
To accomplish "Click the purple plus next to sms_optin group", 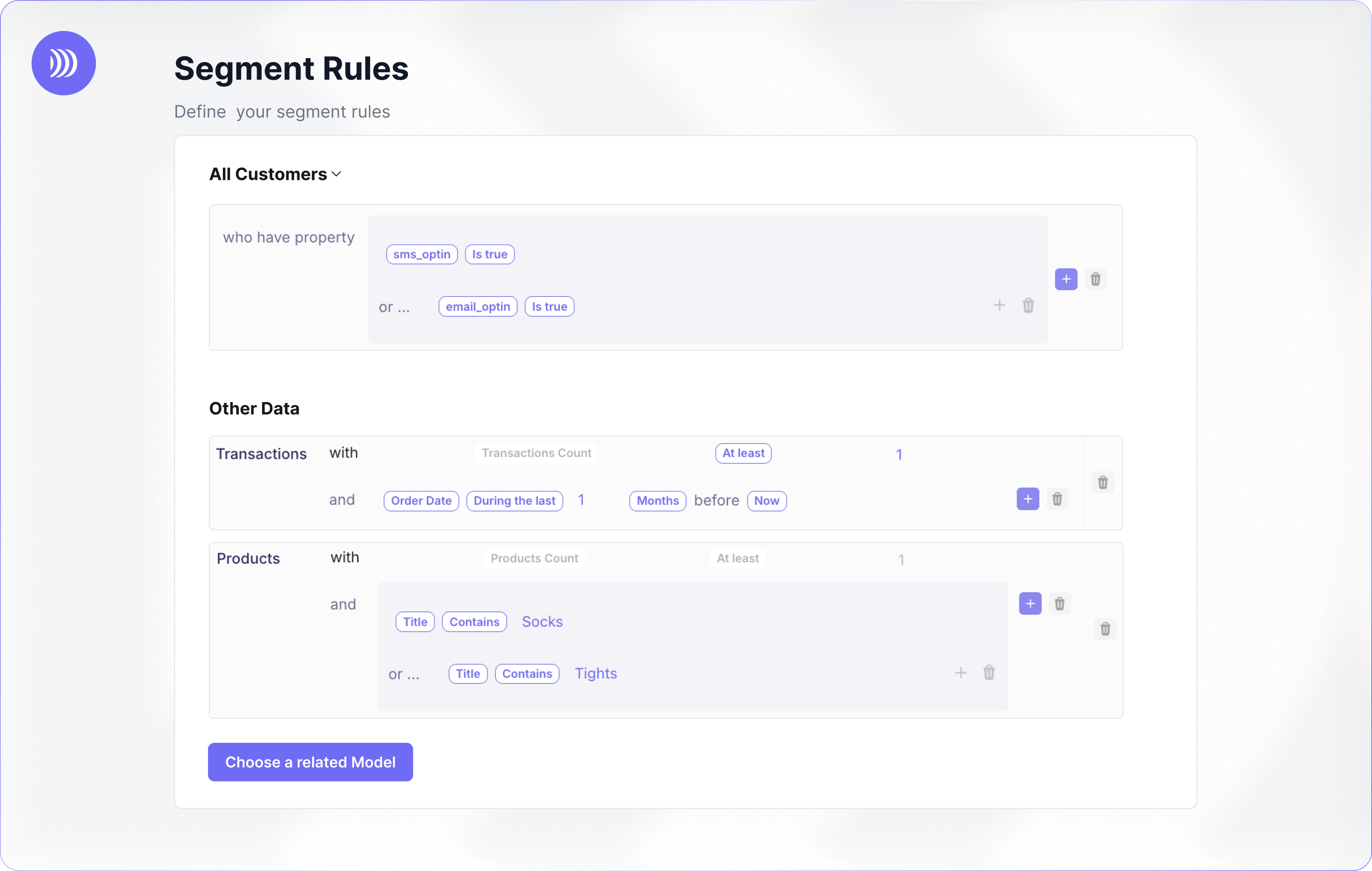I will coord(1065,279).
